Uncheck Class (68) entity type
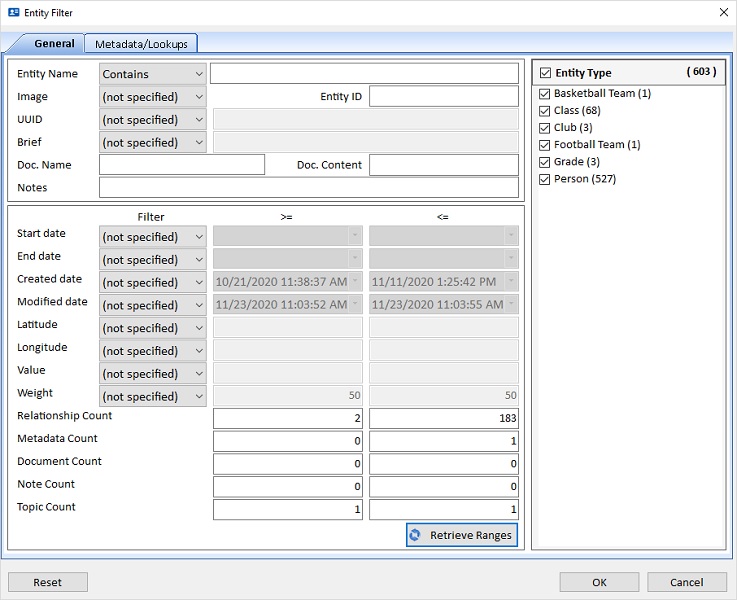 point(544,111)
